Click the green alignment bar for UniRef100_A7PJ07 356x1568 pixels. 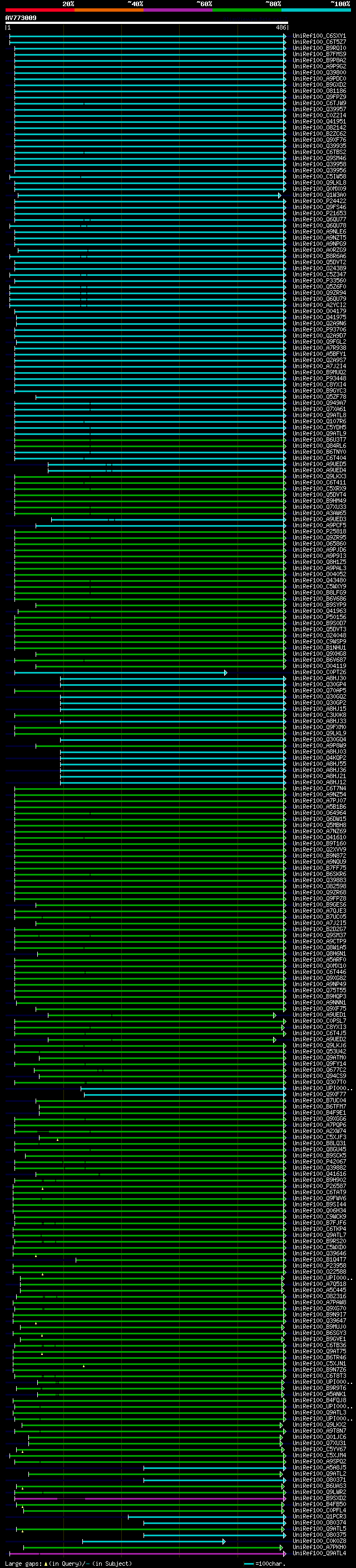(150, 801)
